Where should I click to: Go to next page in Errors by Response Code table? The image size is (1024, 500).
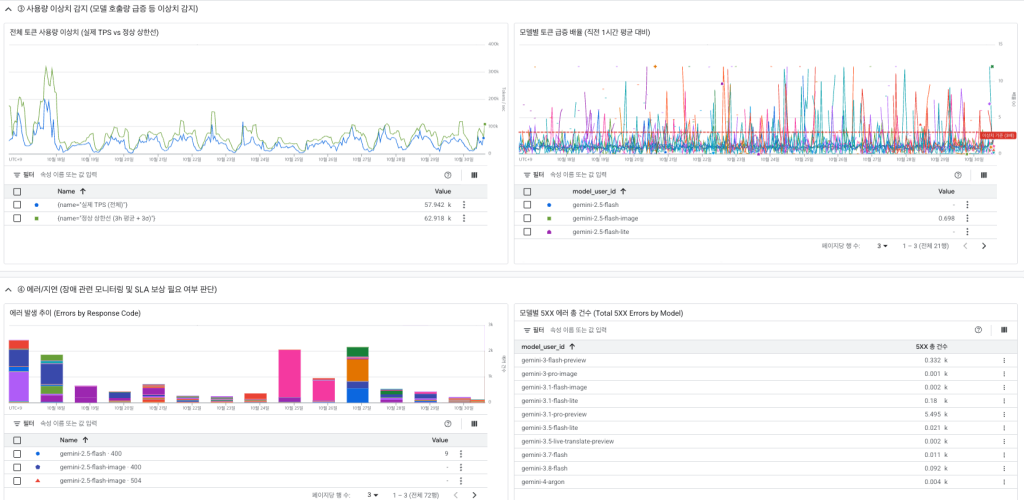[x=474, y=495]
